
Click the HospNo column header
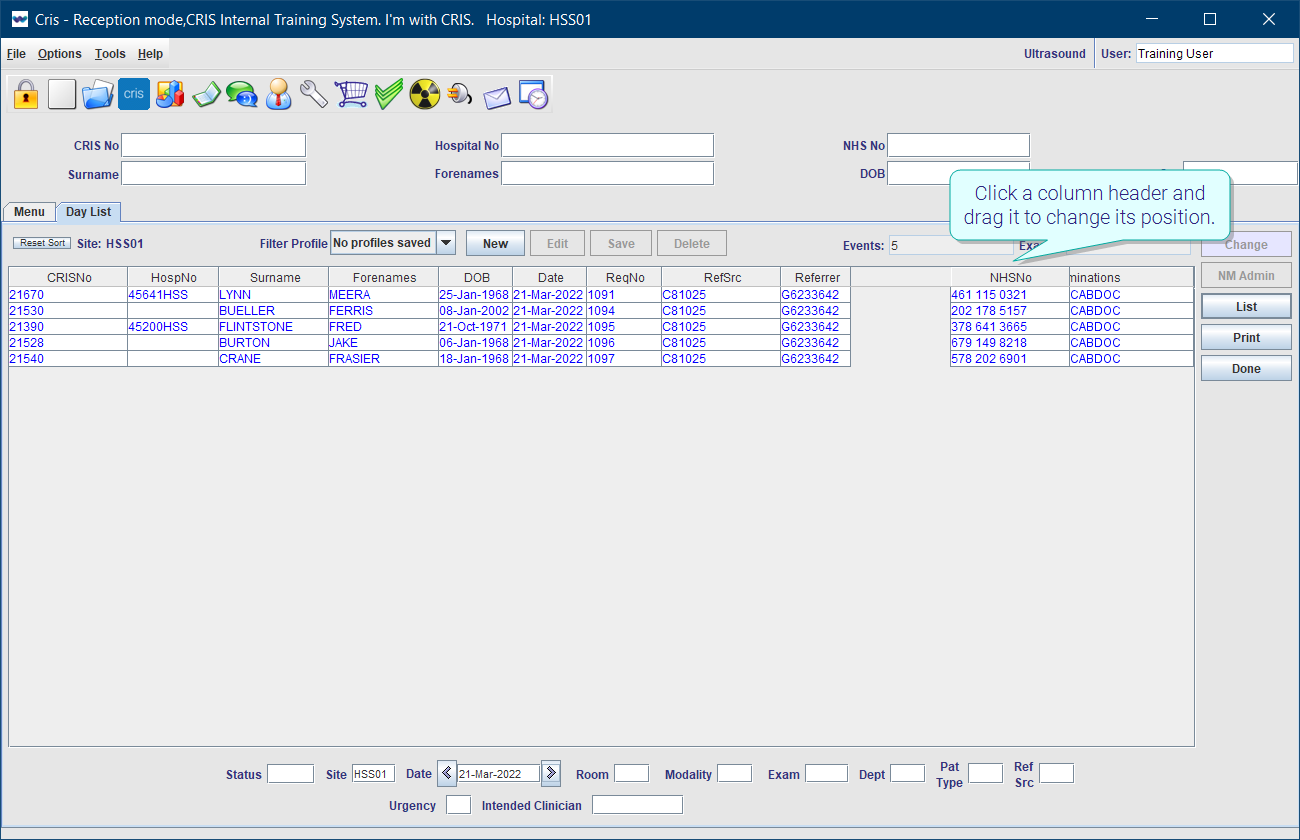(173, 278)
